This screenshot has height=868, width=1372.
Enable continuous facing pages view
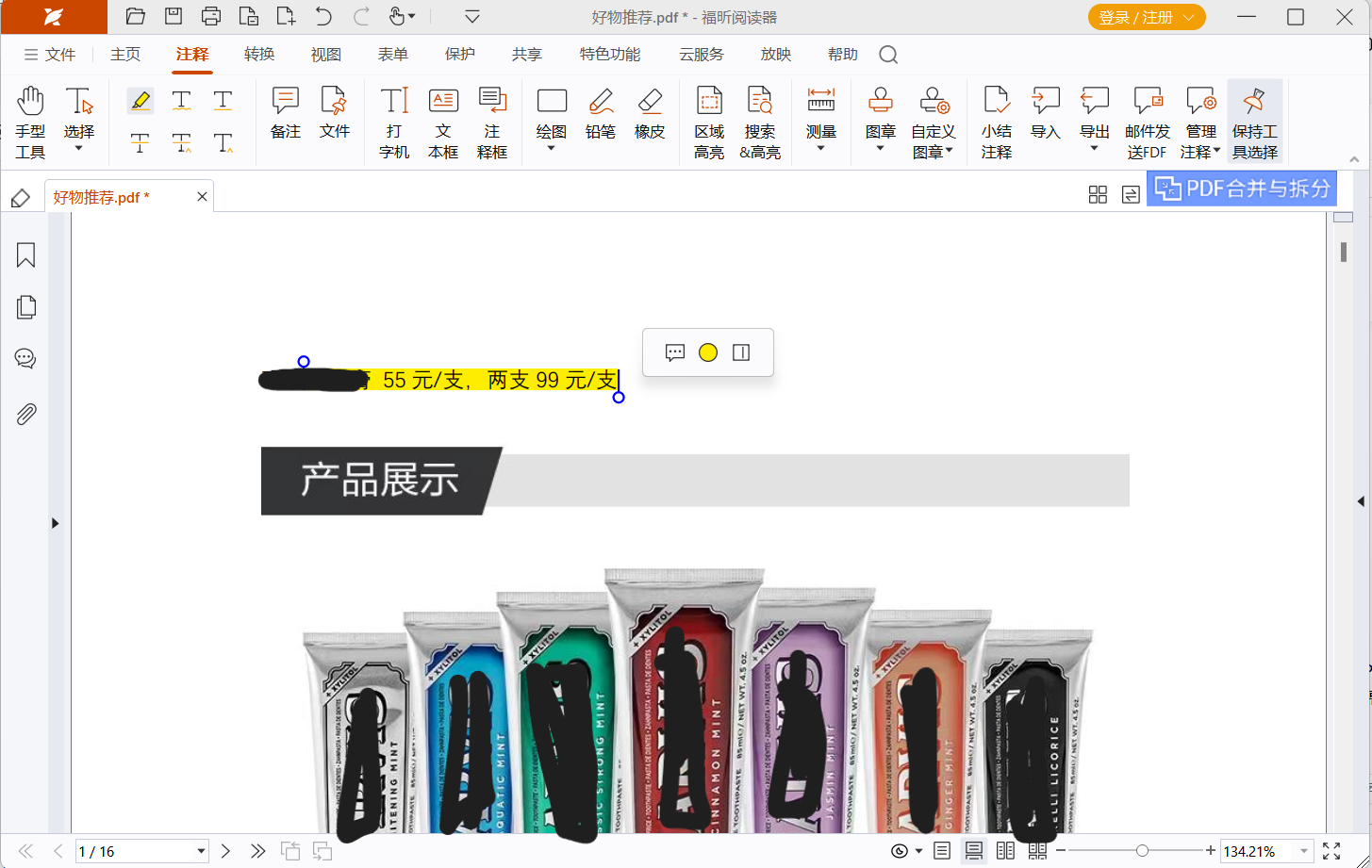pos(1038,851)
